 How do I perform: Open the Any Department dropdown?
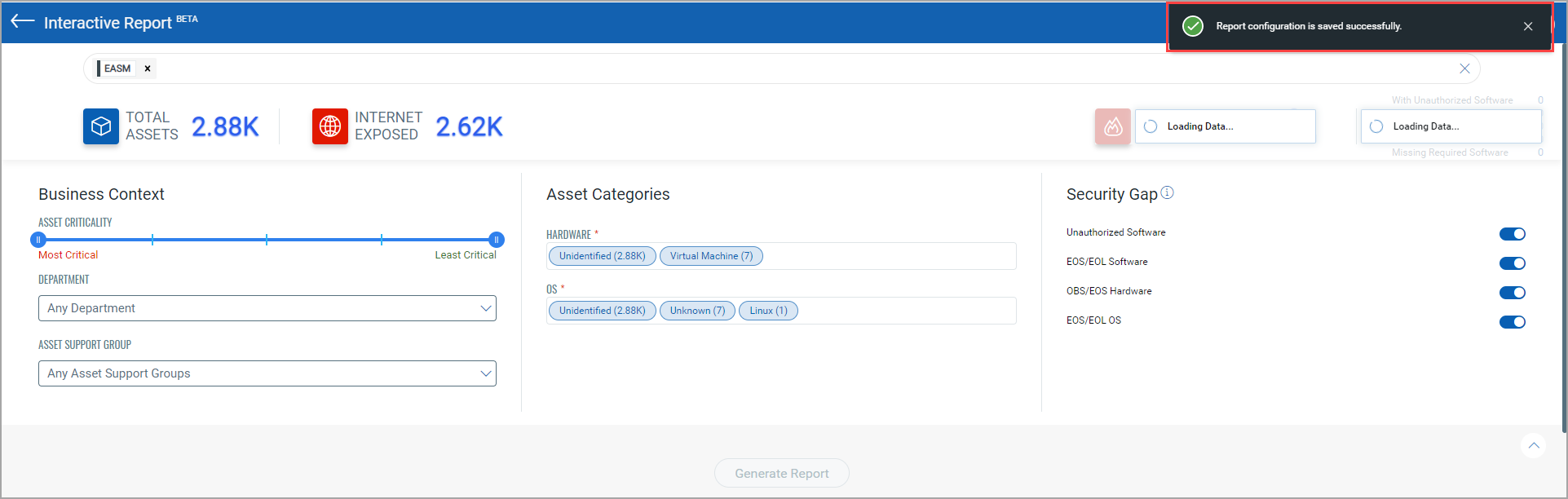pos(267,308)
